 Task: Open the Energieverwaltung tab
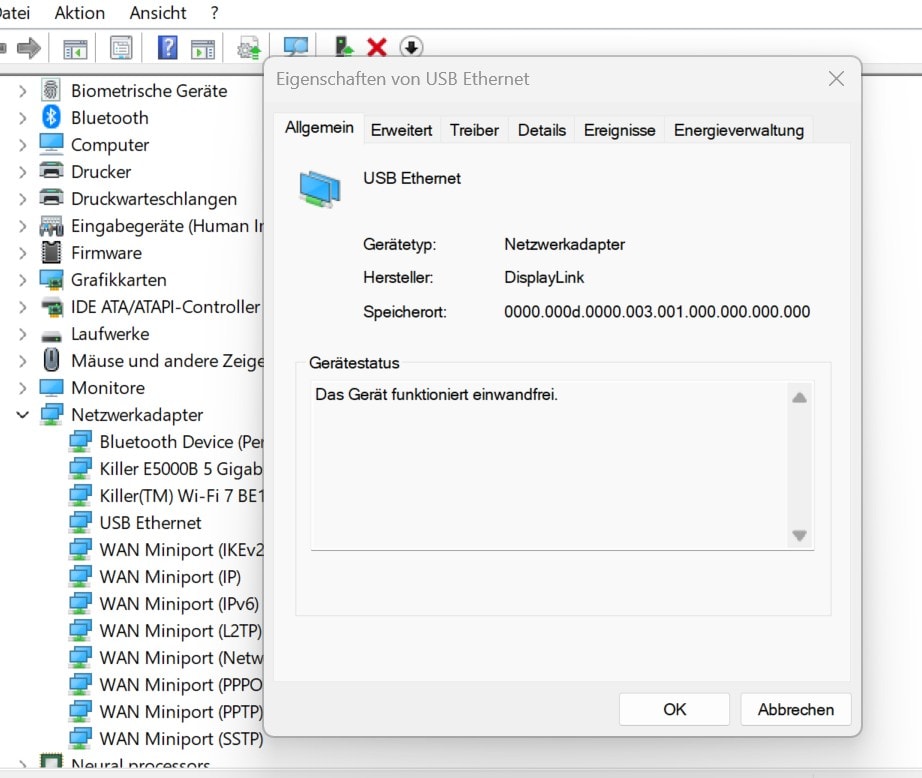click(x=738, y=130)
